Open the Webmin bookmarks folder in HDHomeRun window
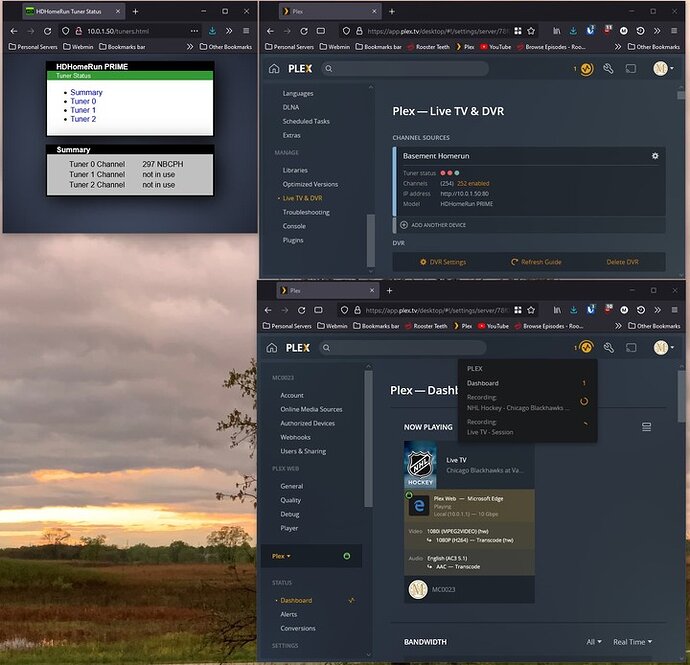690x665 pixels. point(78,47)
